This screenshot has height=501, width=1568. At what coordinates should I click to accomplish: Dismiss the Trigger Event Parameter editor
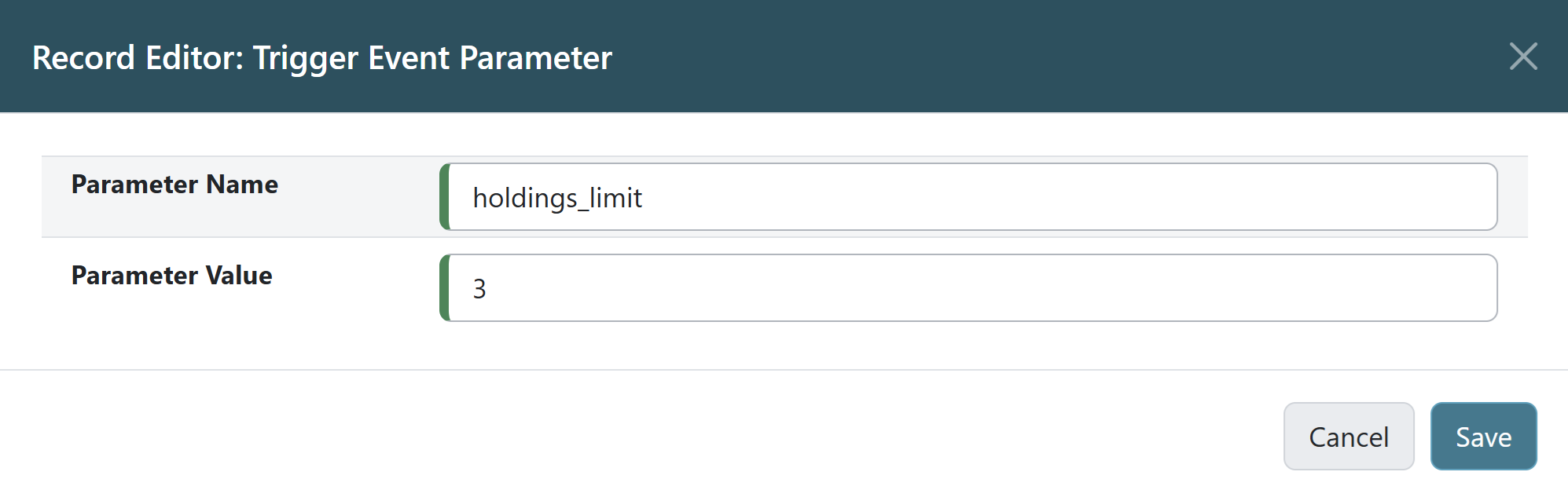click(1524, 57)
